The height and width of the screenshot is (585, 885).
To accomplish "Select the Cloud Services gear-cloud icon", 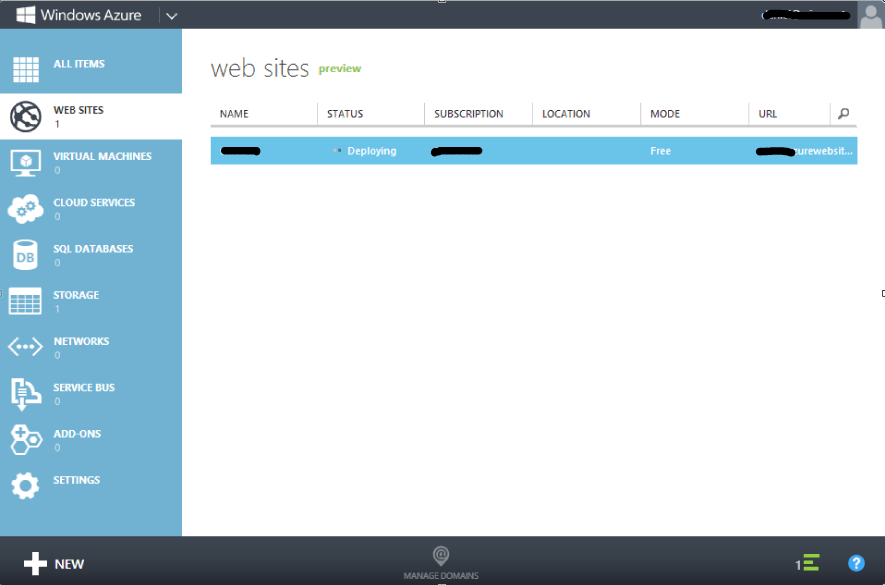I will click(25, 209).
